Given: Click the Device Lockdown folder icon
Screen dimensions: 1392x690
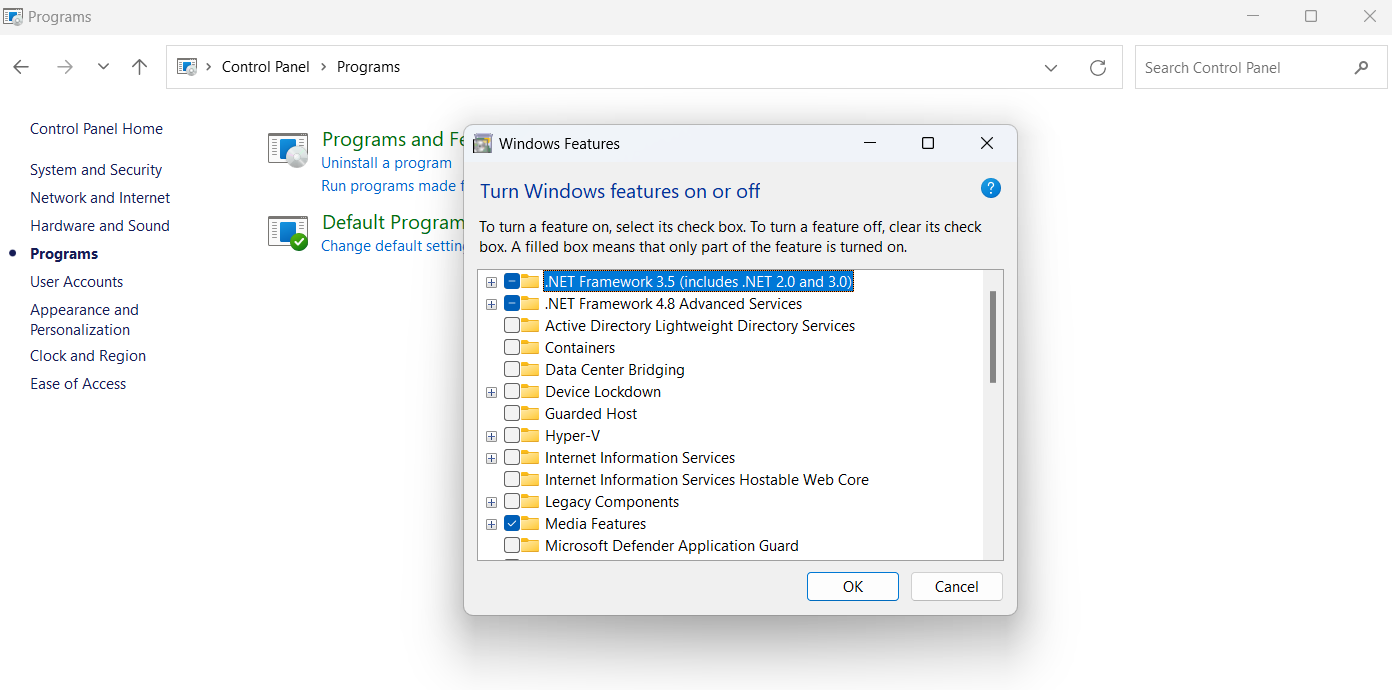Looking at the screenshot, I should (x=530, y=391).
